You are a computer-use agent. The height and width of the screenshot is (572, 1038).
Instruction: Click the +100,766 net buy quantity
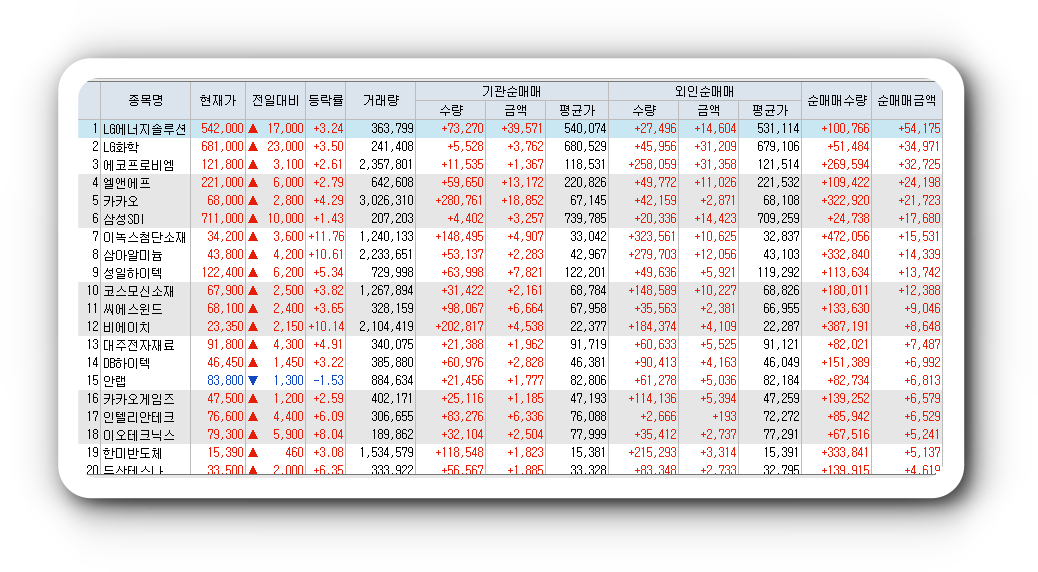coord(845,128)
